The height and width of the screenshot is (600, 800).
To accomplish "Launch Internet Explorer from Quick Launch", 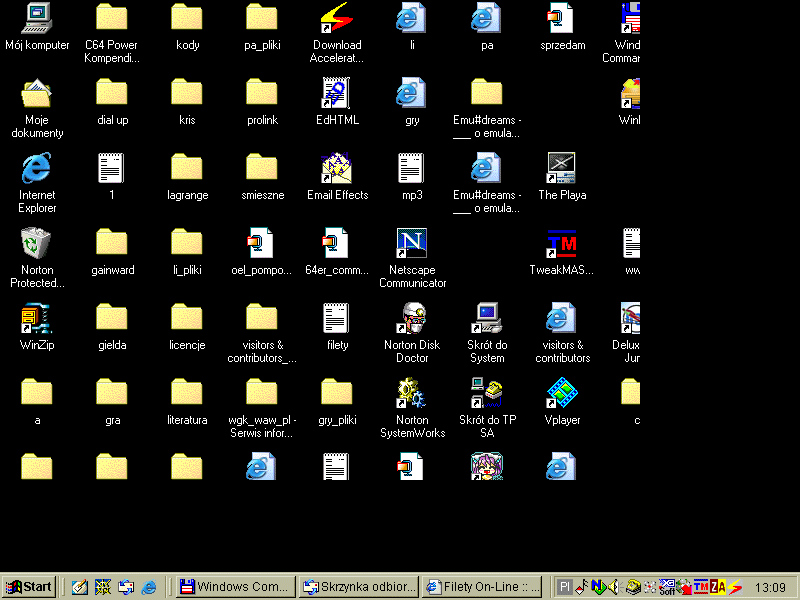I will pyautogui.click(x=149, y=587).
